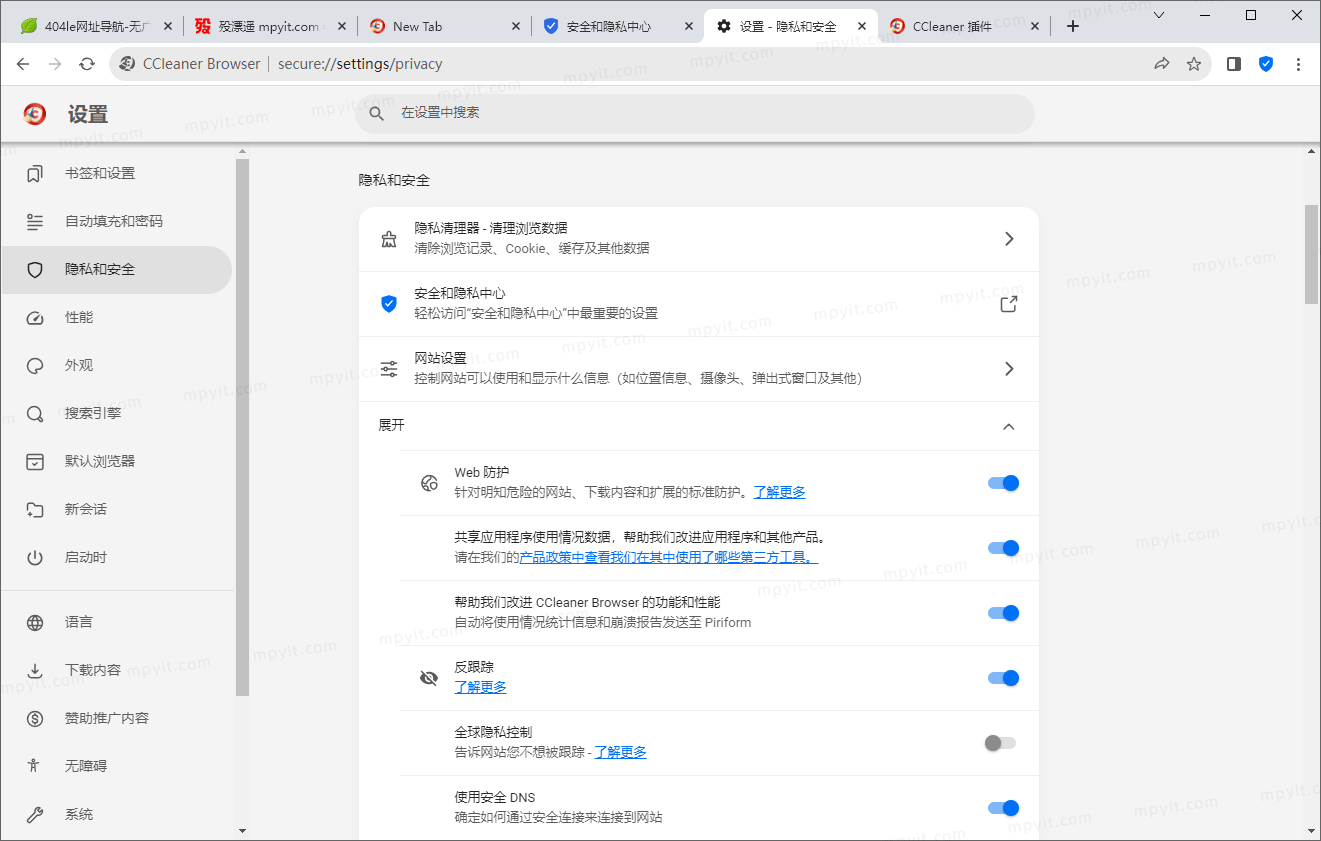Toggle the browser side panel icon
This screenshot has height=841, width=1321.
click(1234, 64)
